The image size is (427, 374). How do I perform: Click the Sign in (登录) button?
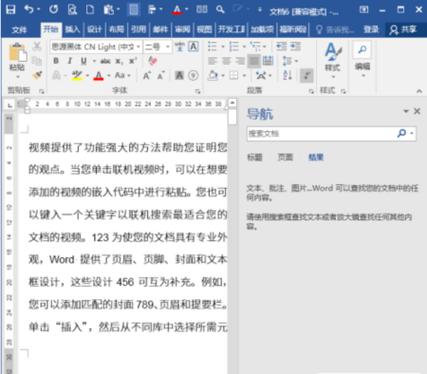tap(371, 30)
